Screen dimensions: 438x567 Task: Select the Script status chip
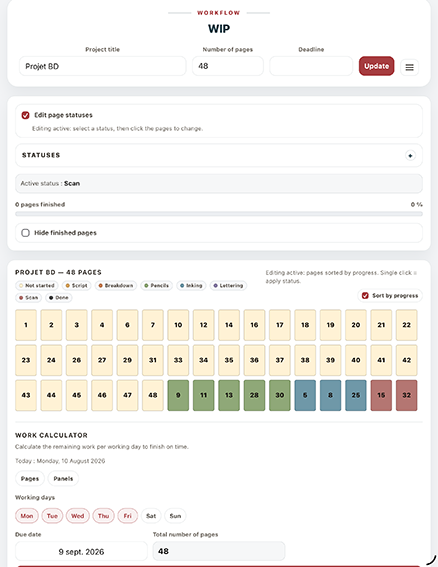[77, 285]
